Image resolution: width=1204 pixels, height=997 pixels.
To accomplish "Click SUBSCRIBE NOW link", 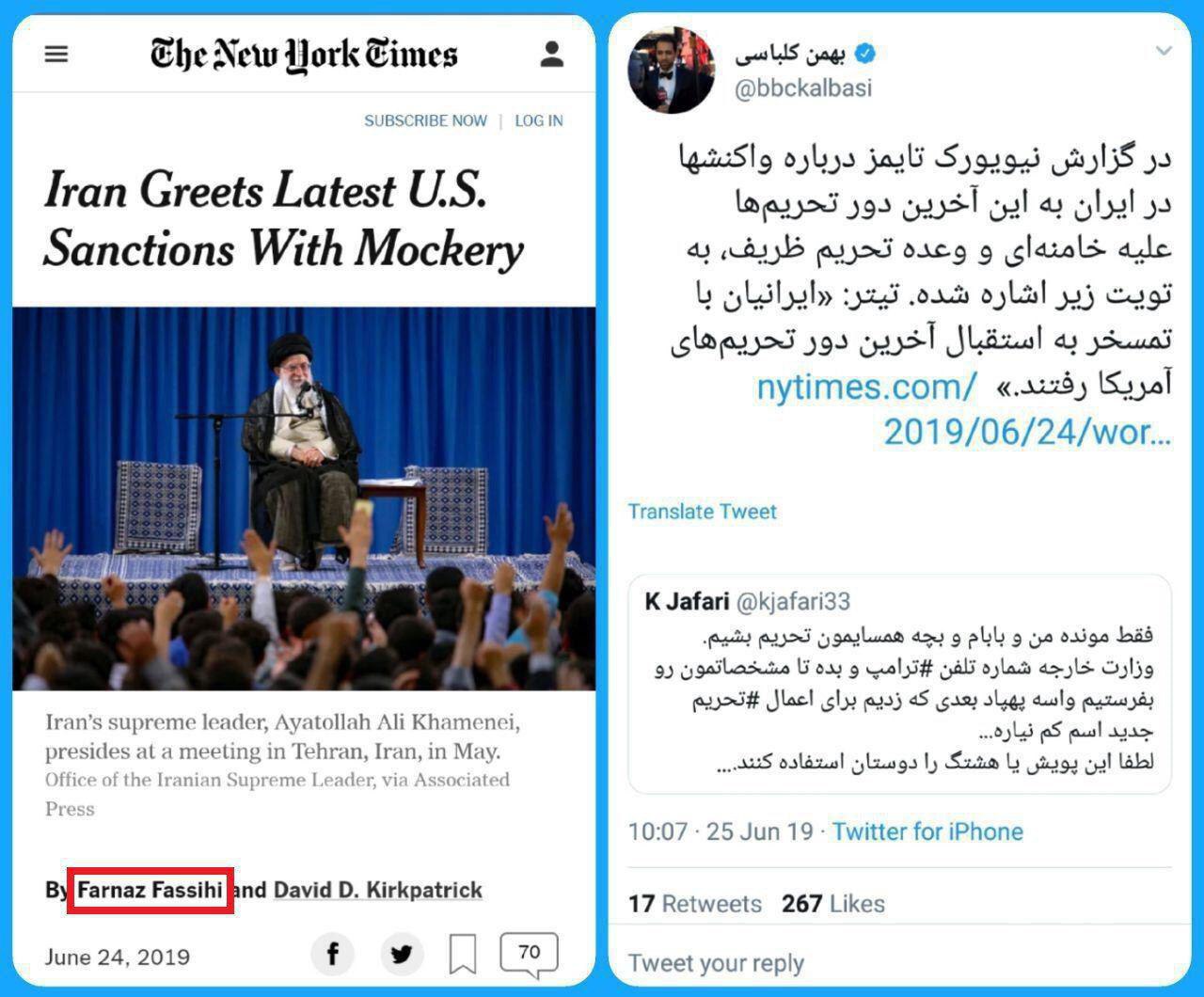I will pyautogui.click(x=425, y=120).
